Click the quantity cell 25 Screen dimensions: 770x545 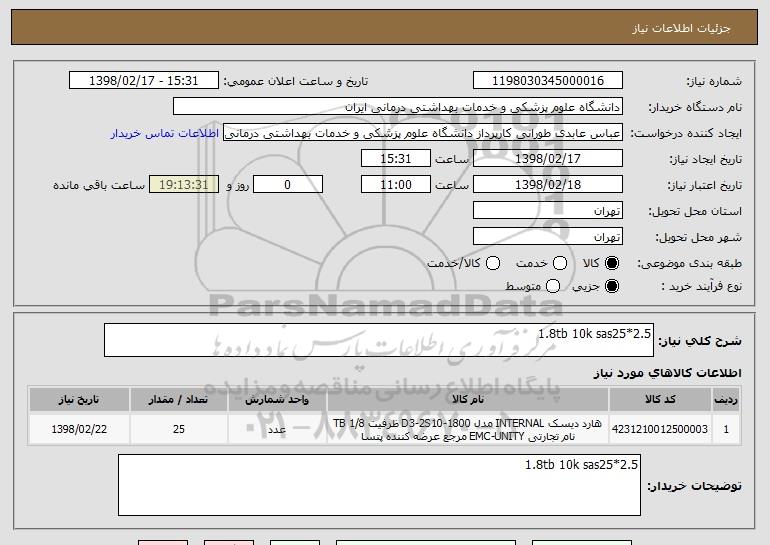point(179,430)
